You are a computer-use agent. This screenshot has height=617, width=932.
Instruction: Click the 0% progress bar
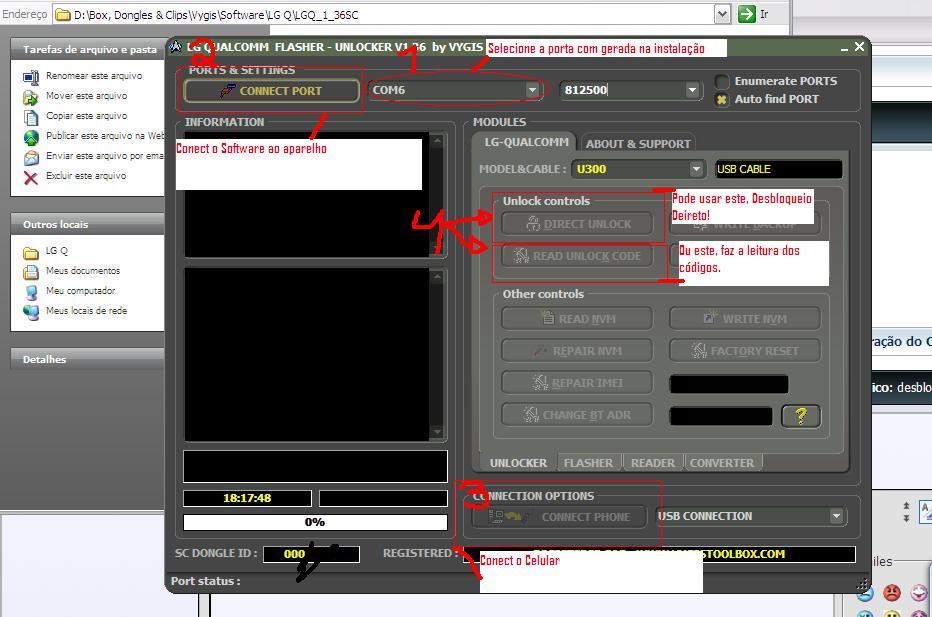point(315,522)
